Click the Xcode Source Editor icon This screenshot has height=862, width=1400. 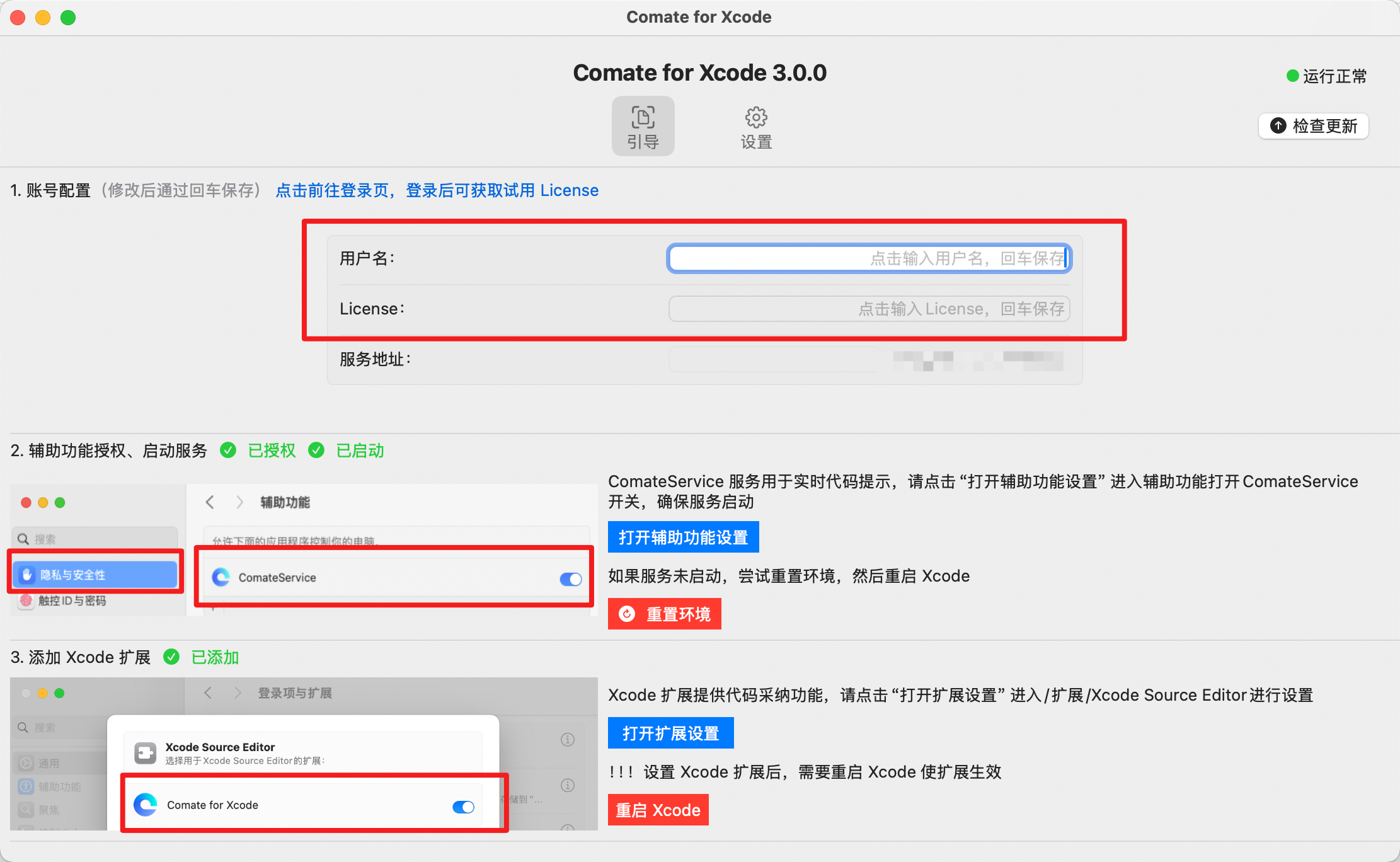tap(146, 752)
